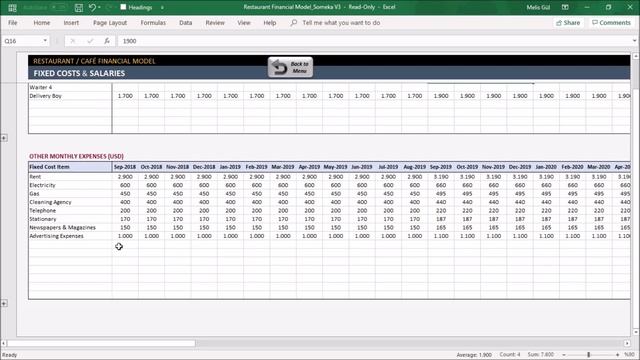Toggle the Headings checkbox
Viewport: 640px width, 360px height.
click(x=123, y=7)
